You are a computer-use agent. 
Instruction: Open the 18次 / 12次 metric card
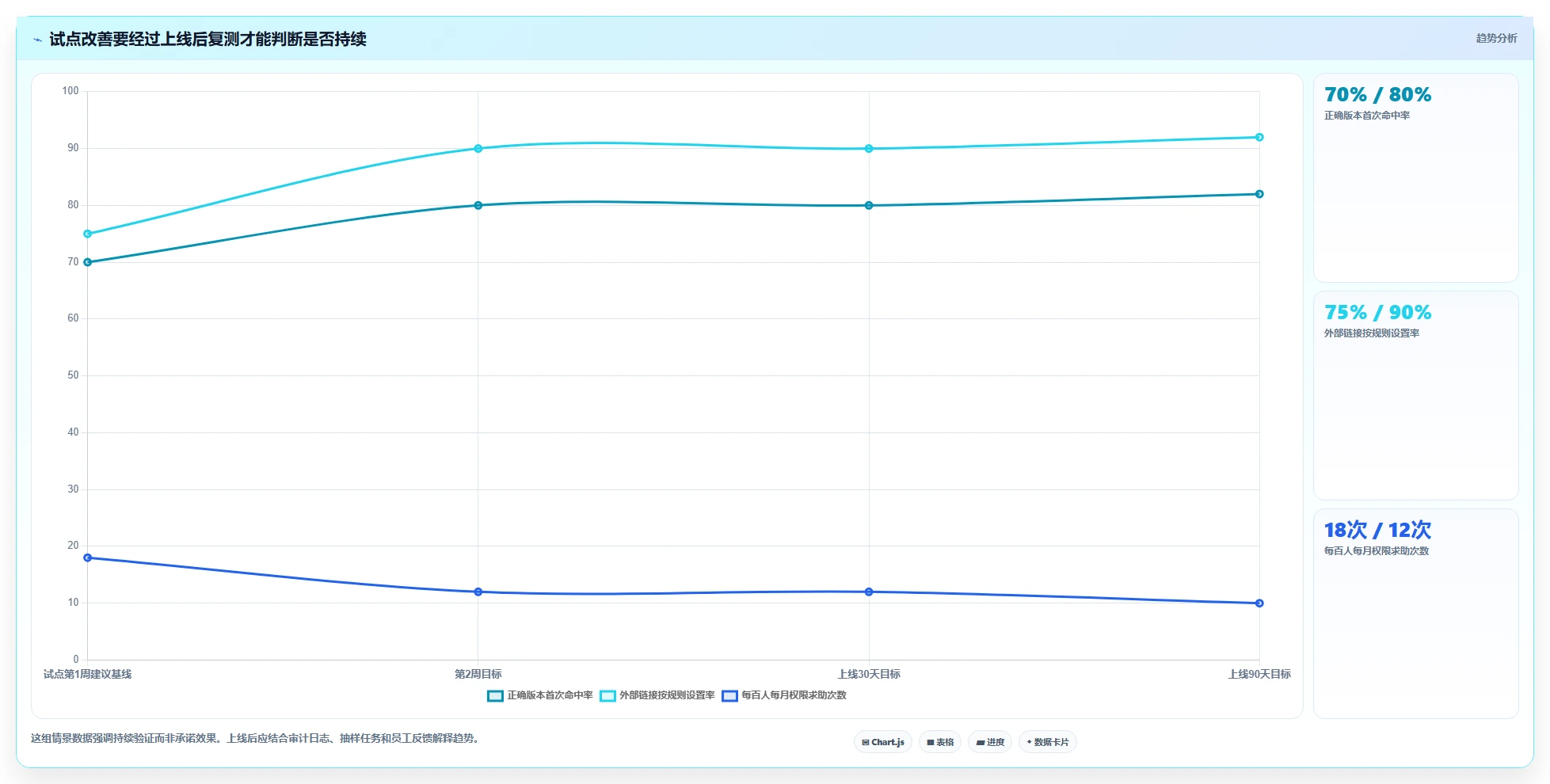pyautogui.click(x=1415, y=614)
